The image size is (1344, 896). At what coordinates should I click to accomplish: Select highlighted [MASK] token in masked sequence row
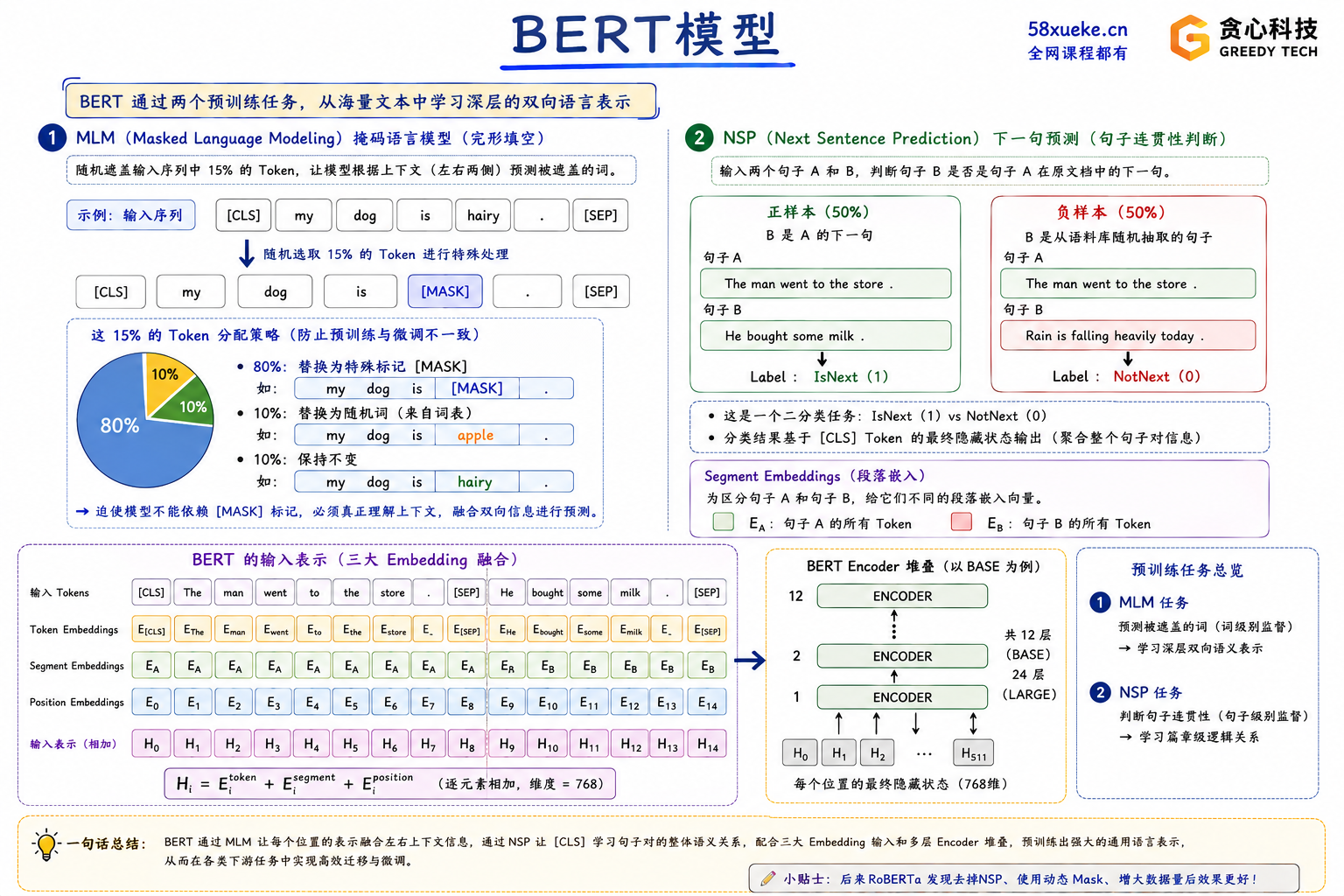click(x=445, y=291)
